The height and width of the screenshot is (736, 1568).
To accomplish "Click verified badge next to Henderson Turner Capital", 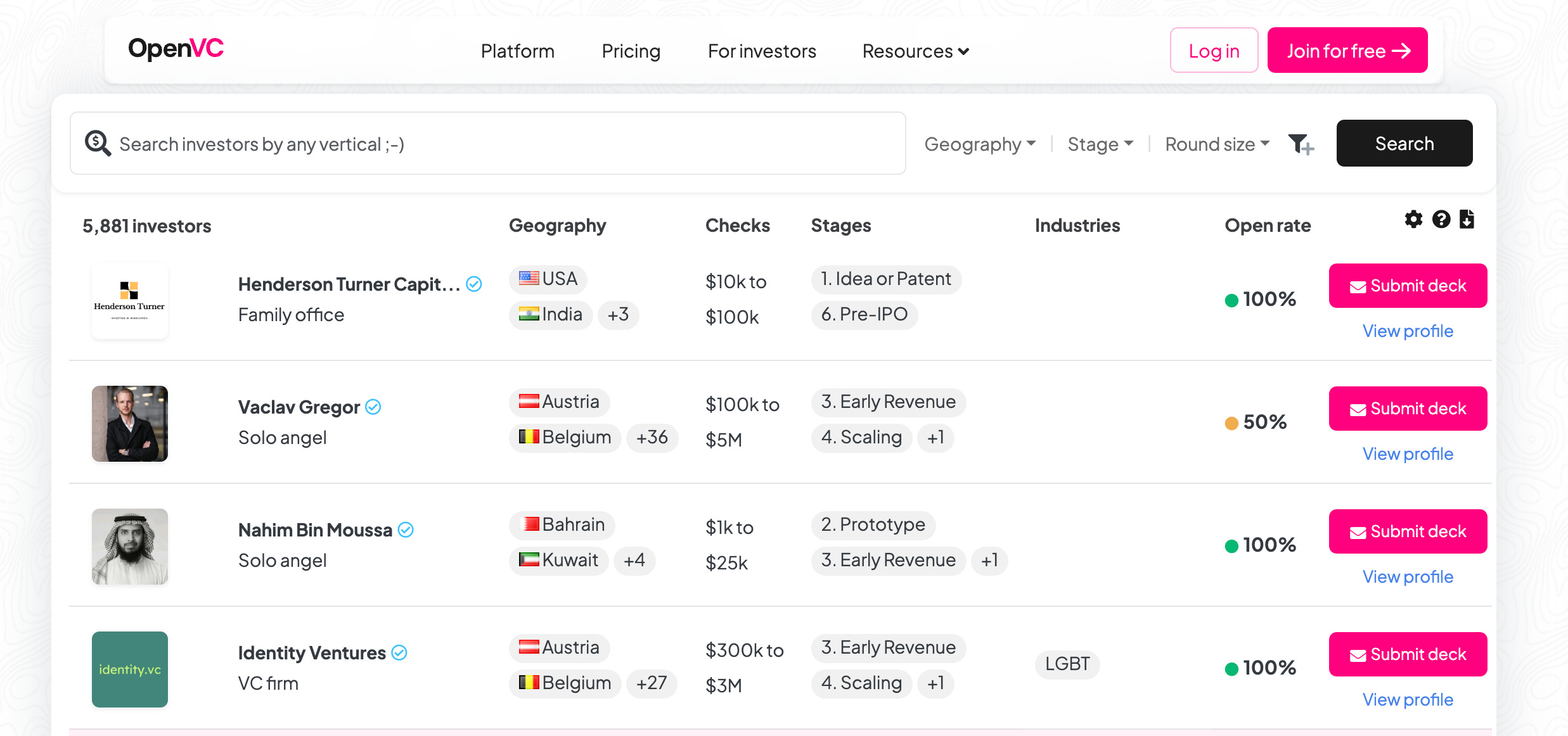I will click(x=474, y=284).
